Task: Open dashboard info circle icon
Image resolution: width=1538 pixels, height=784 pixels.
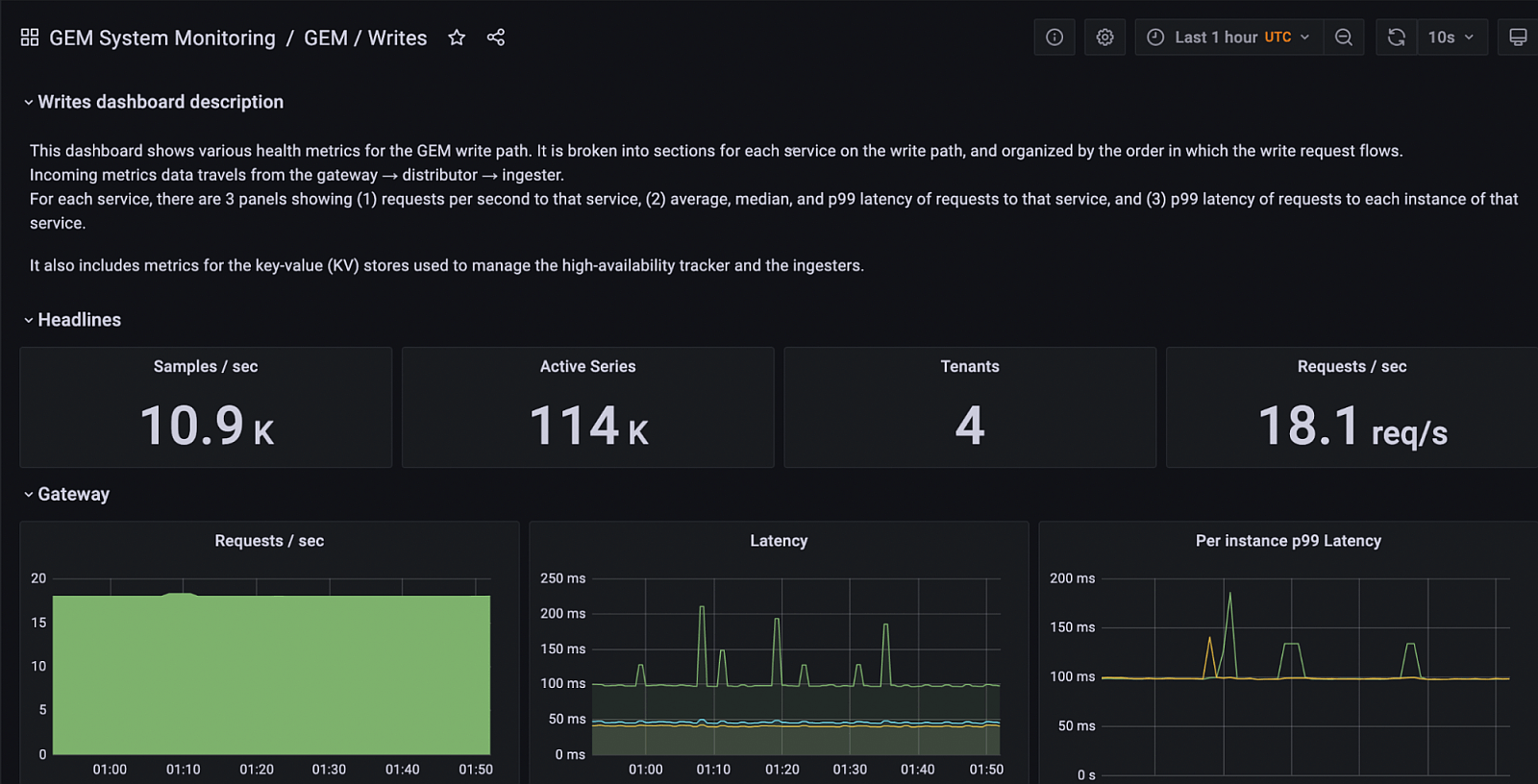Action: point(1054,37)
